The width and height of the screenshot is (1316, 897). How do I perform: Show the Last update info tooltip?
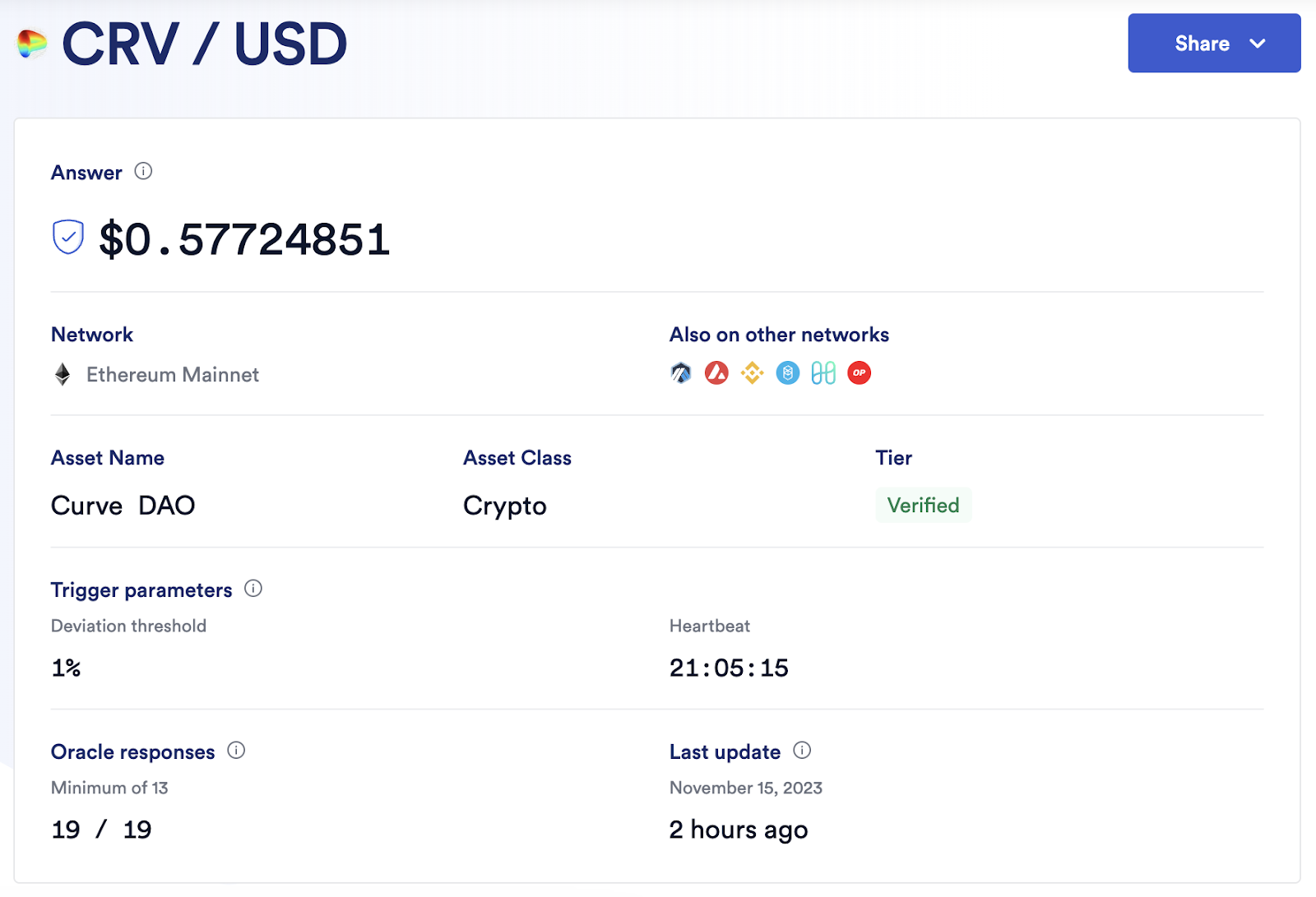click(802, 751)
